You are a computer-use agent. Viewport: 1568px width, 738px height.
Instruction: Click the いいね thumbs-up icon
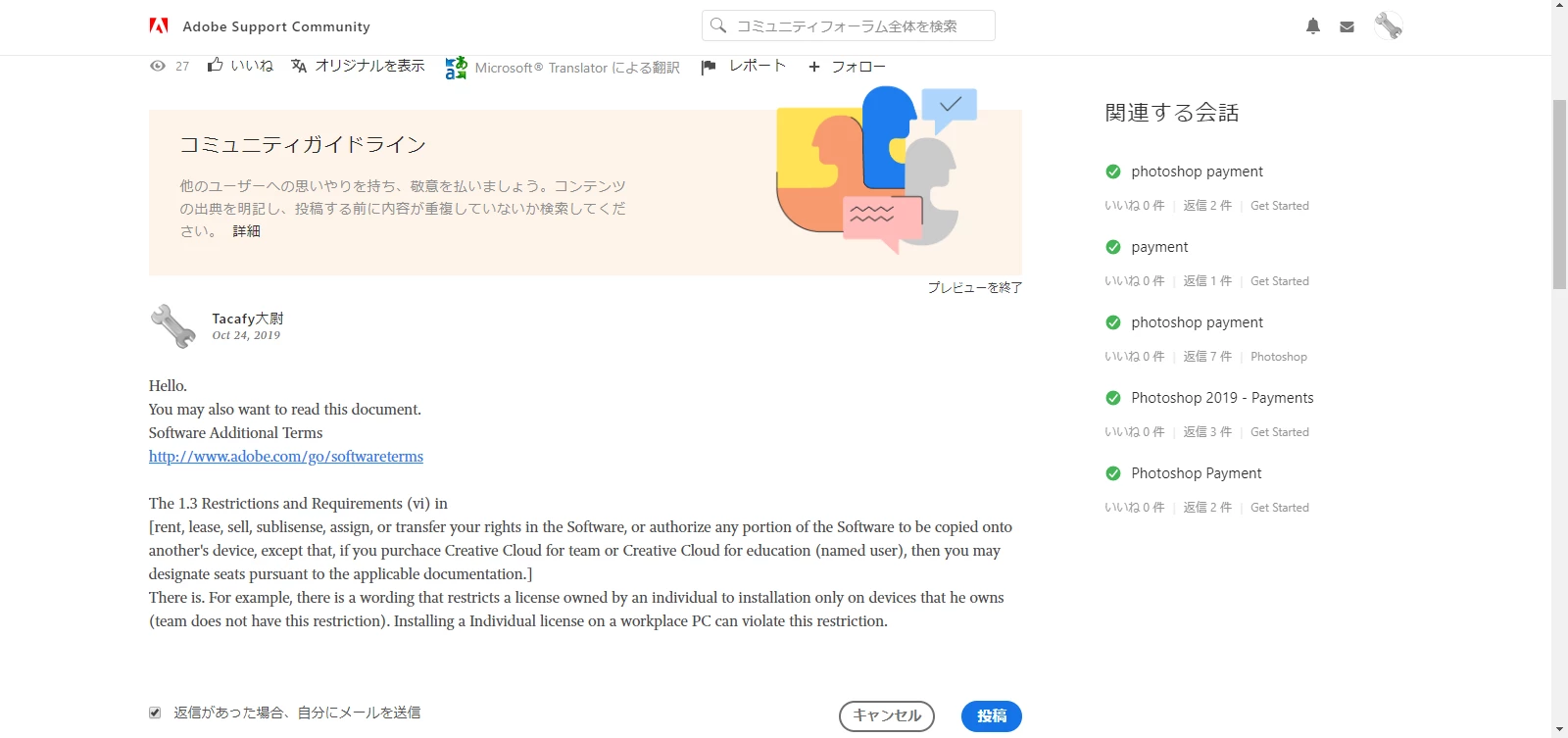(x=216, y=65)
